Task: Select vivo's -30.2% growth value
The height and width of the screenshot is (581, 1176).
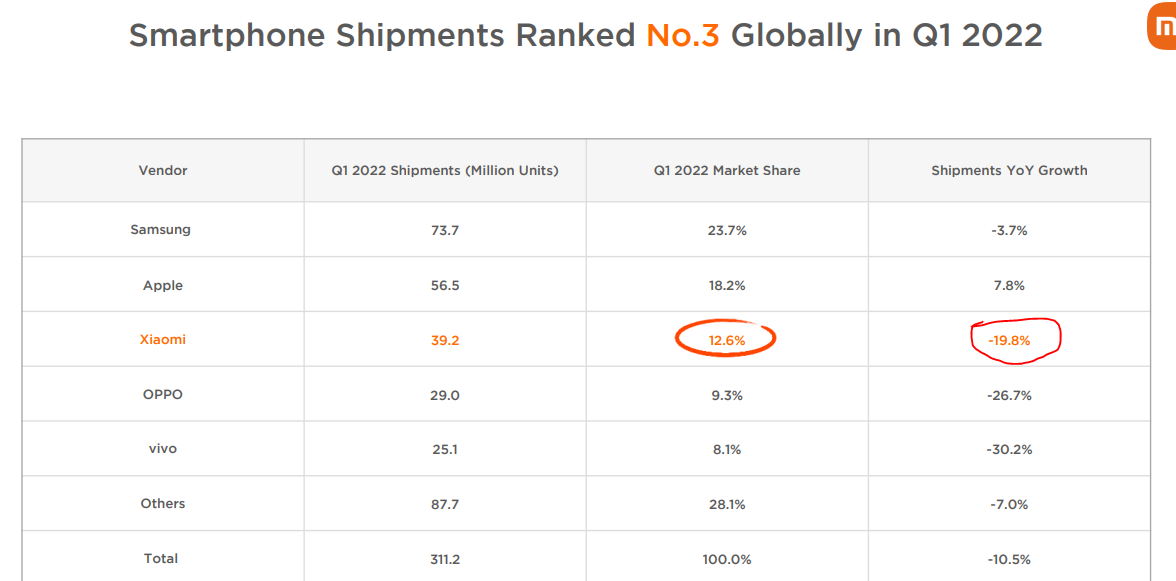Action: click(x=1009, y=449)
